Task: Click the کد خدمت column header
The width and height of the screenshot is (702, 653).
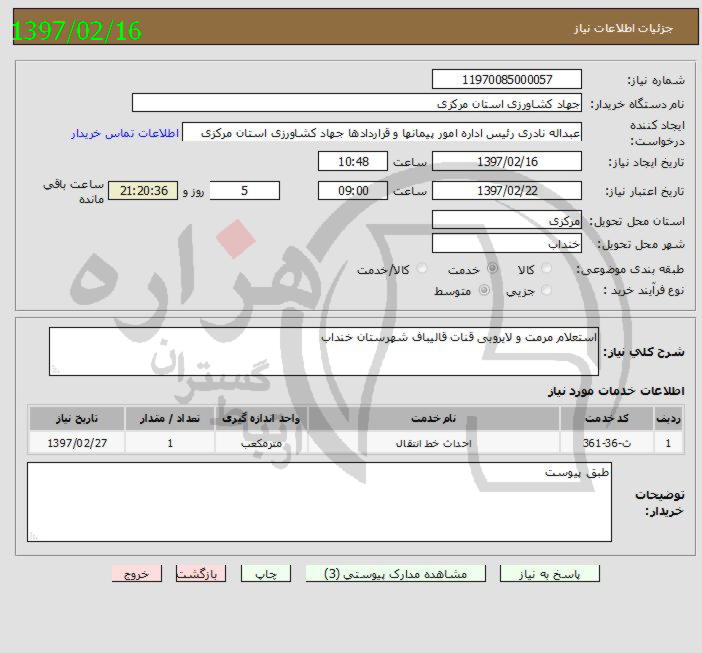Action: tap(607, 418)
